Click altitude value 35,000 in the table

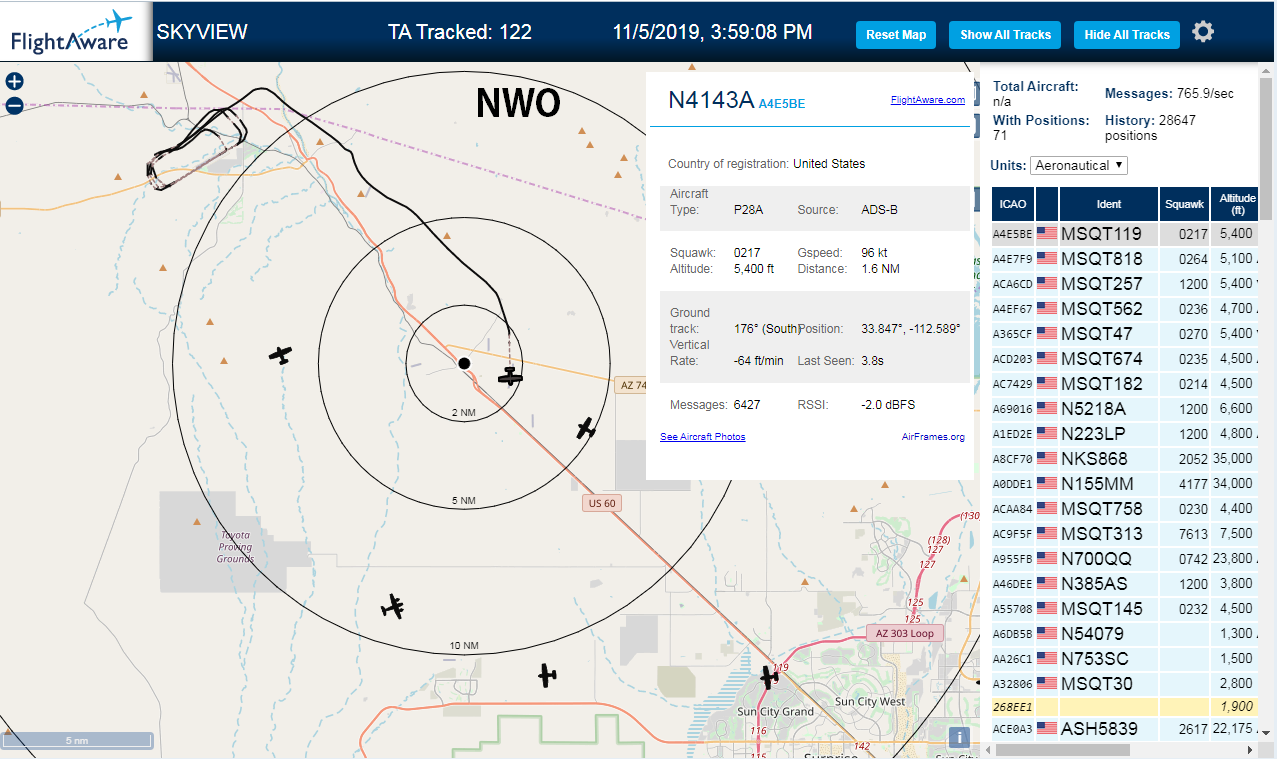pyautogui.click(x=1232, y=459)
